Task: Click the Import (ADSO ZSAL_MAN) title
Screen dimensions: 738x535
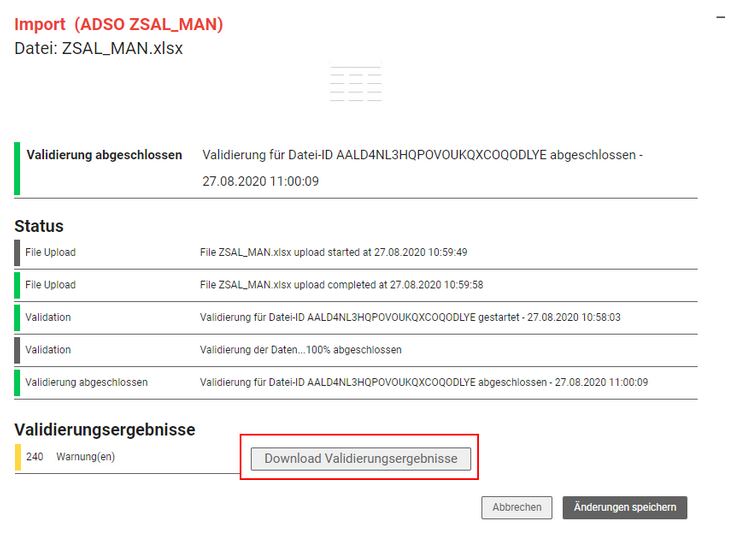Action: (x=119, y=24)
